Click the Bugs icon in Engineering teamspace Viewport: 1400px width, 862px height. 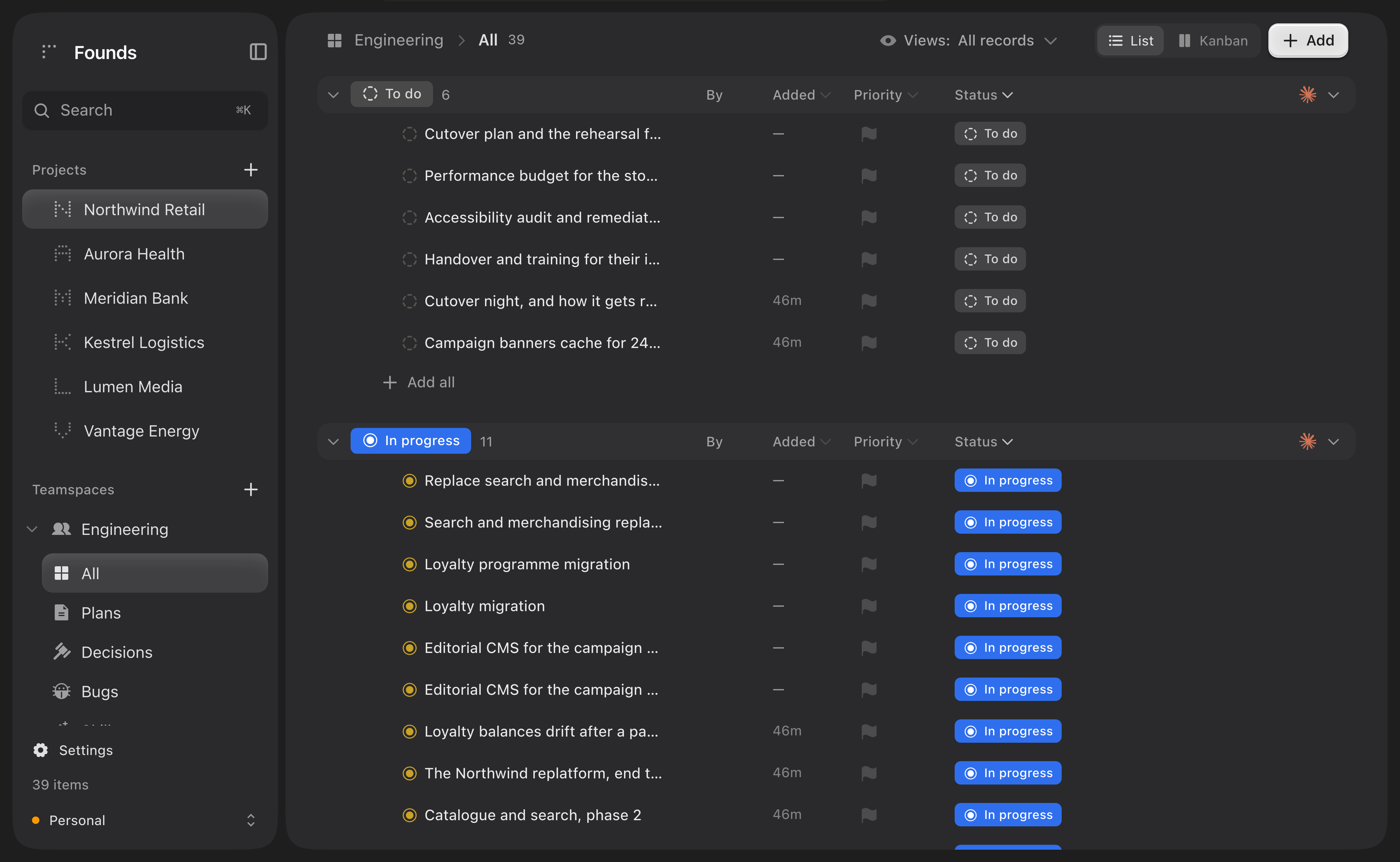coord(62,692)
